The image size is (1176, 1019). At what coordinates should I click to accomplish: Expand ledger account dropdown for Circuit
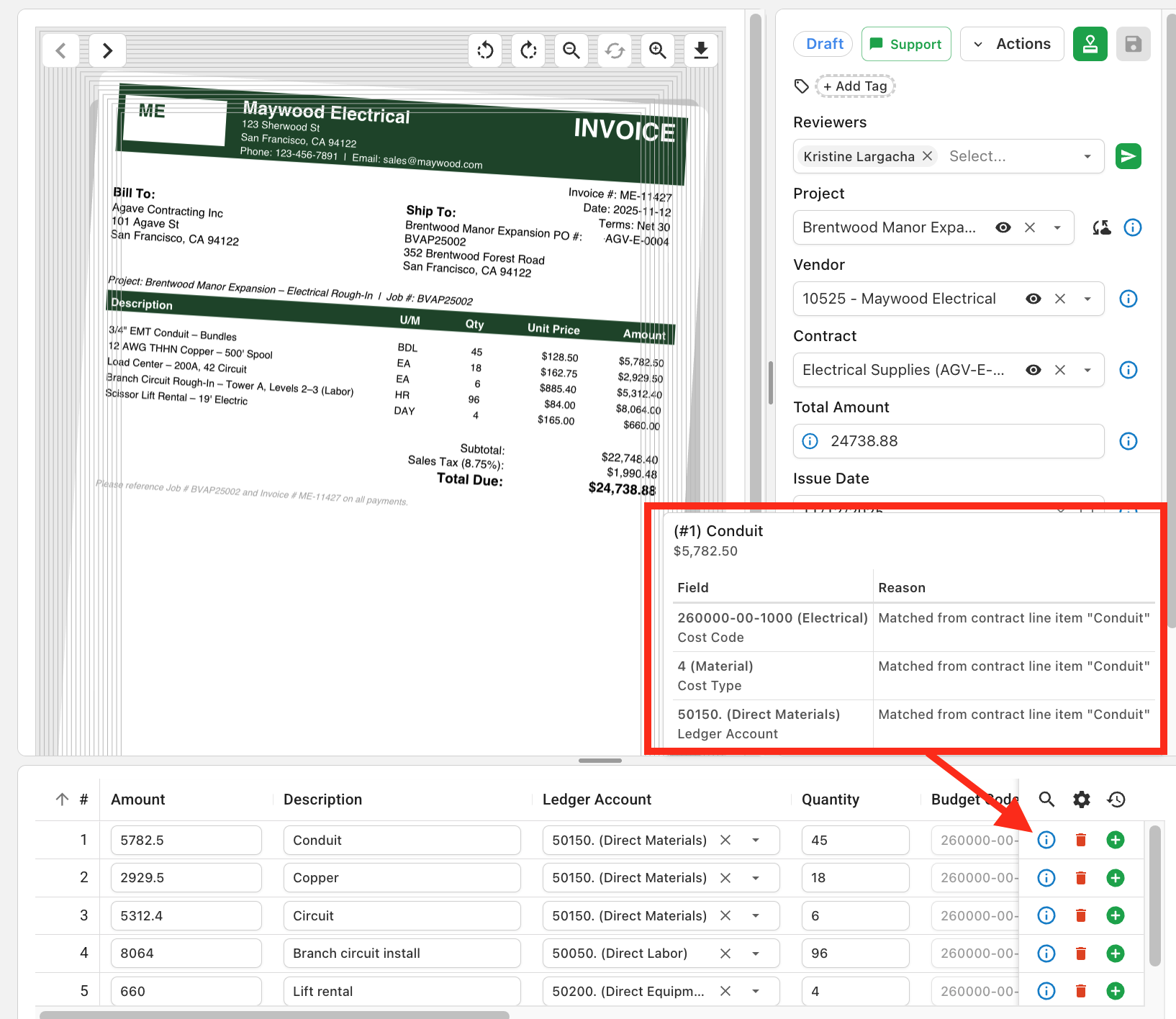tap(756, 915)
